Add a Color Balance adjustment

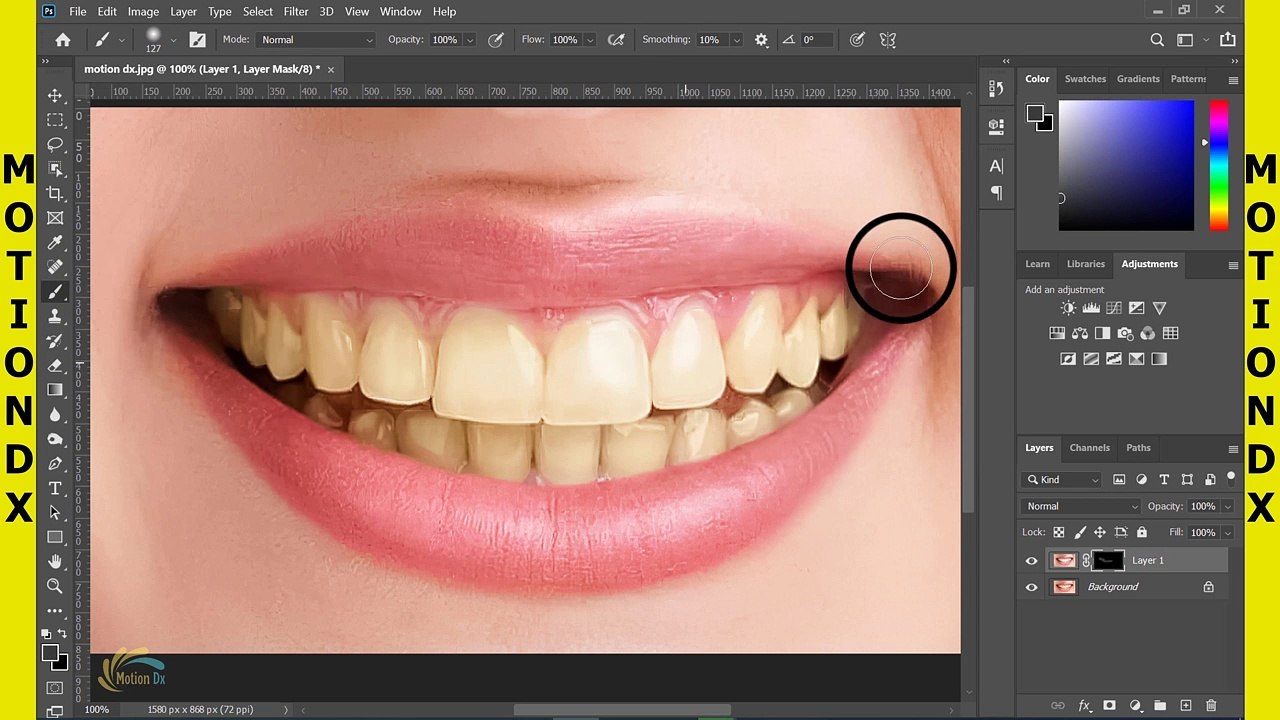[x=1080, y=333]
